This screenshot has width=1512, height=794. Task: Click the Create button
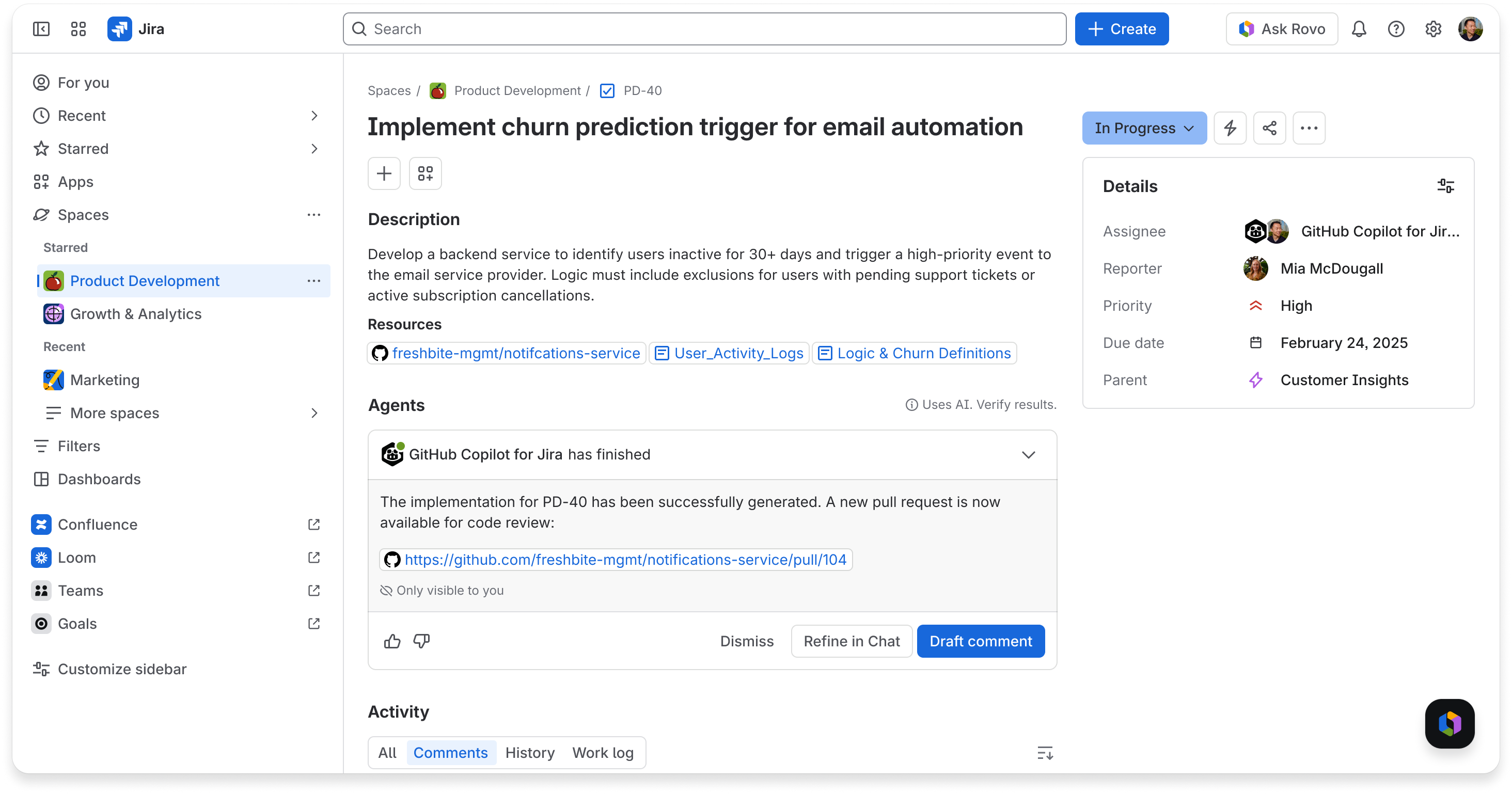click(1122, 29)
